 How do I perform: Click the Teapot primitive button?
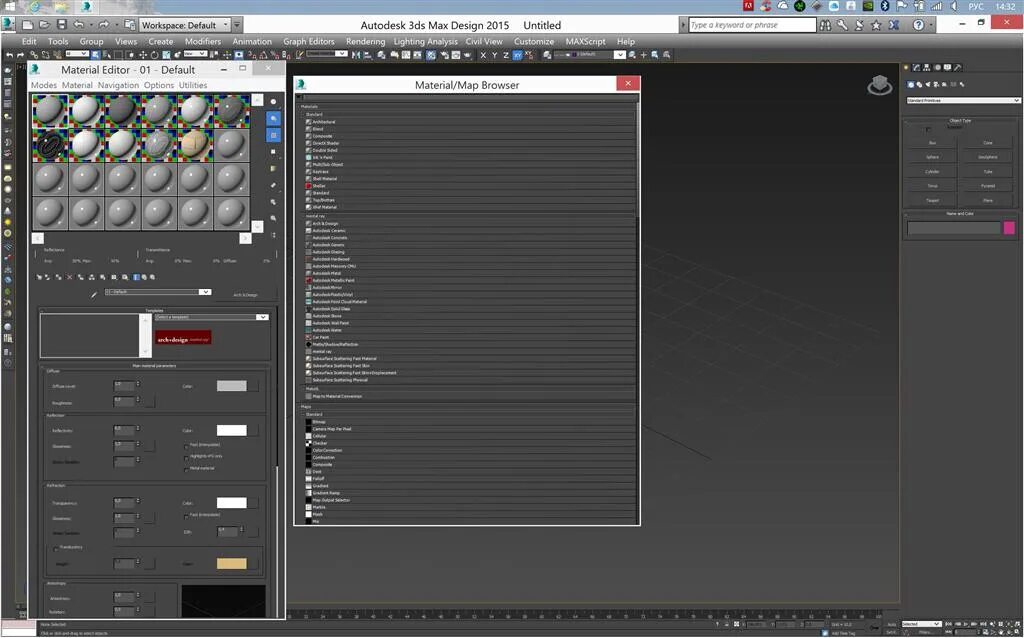932,200
